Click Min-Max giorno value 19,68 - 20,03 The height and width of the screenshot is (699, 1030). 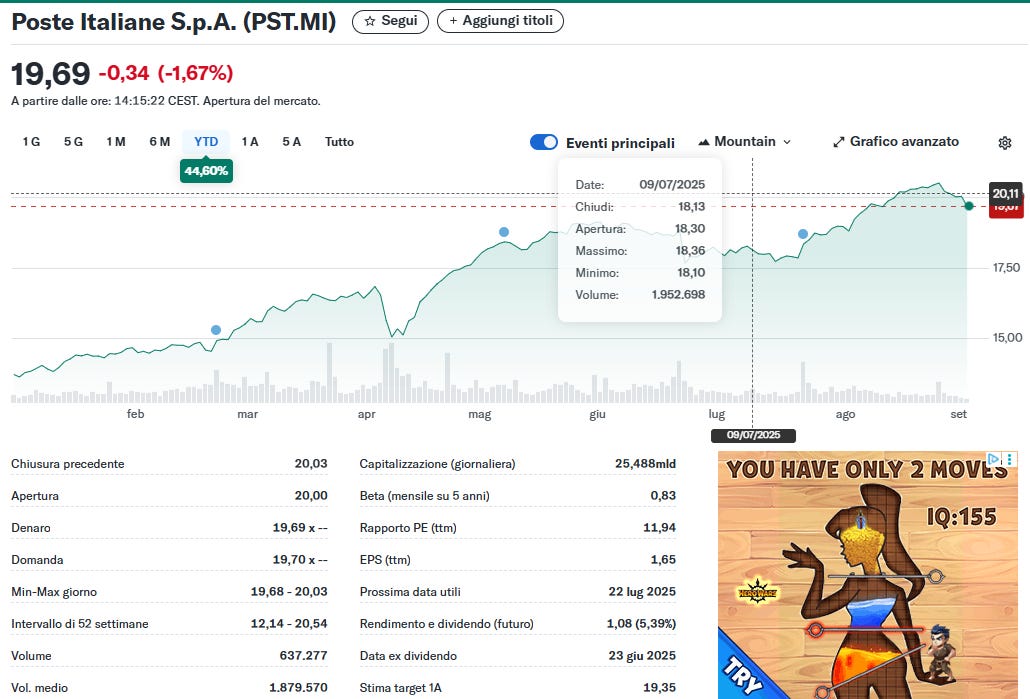[x=289, y=592]
